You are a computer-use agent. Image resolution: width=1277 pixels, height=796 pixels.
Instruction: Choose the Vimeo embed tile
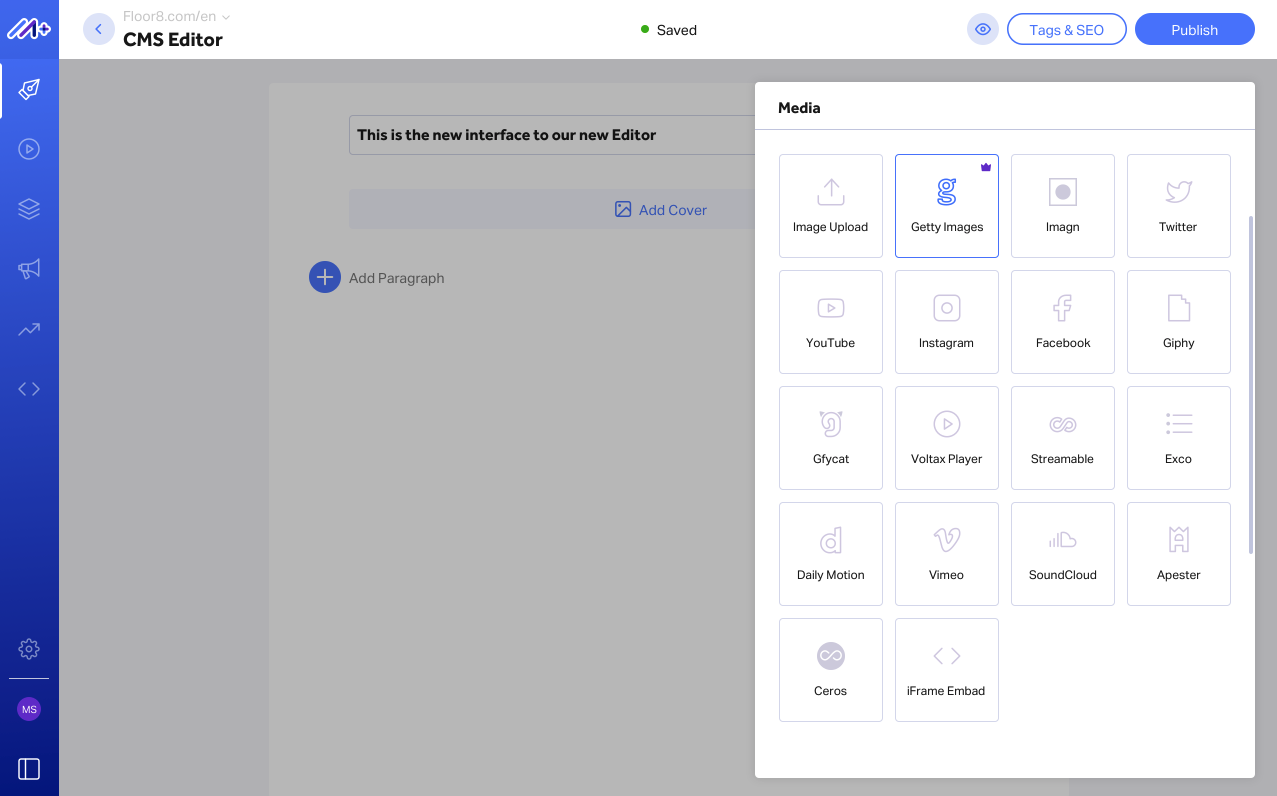[946, 554]
